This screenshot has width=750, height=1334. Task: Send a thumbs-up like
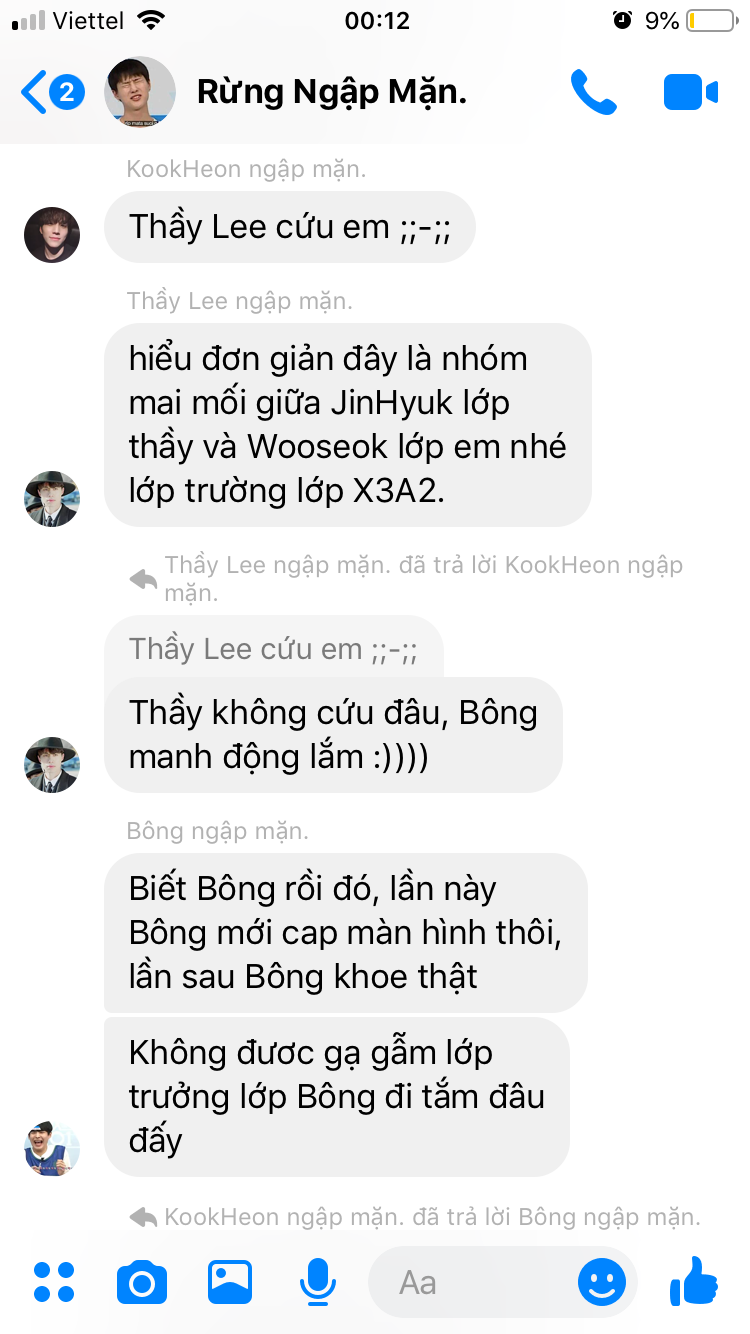[694, 1280]
